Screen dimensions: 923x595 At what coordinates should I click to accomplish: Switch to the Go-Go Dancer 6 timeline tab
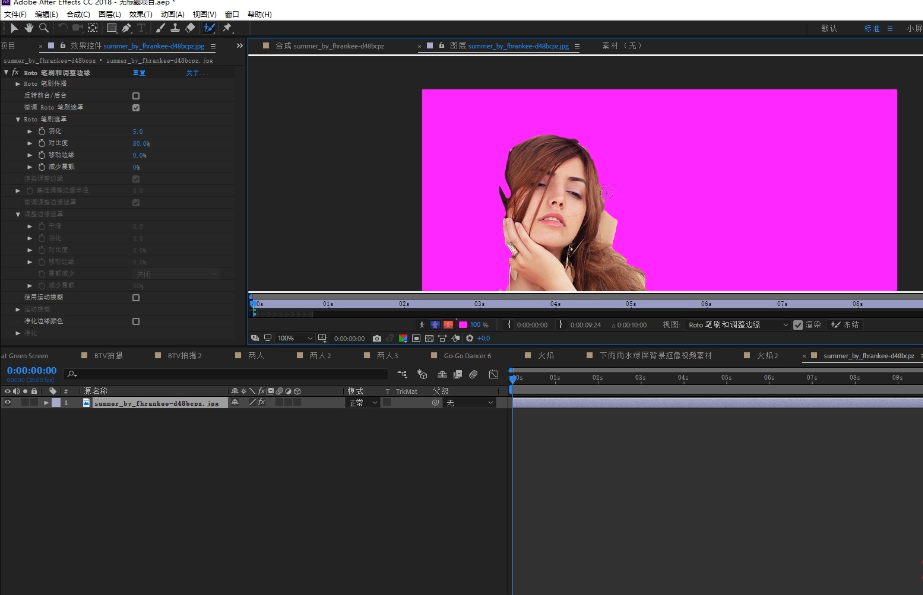pyautogui.click(x=467, y=355)
